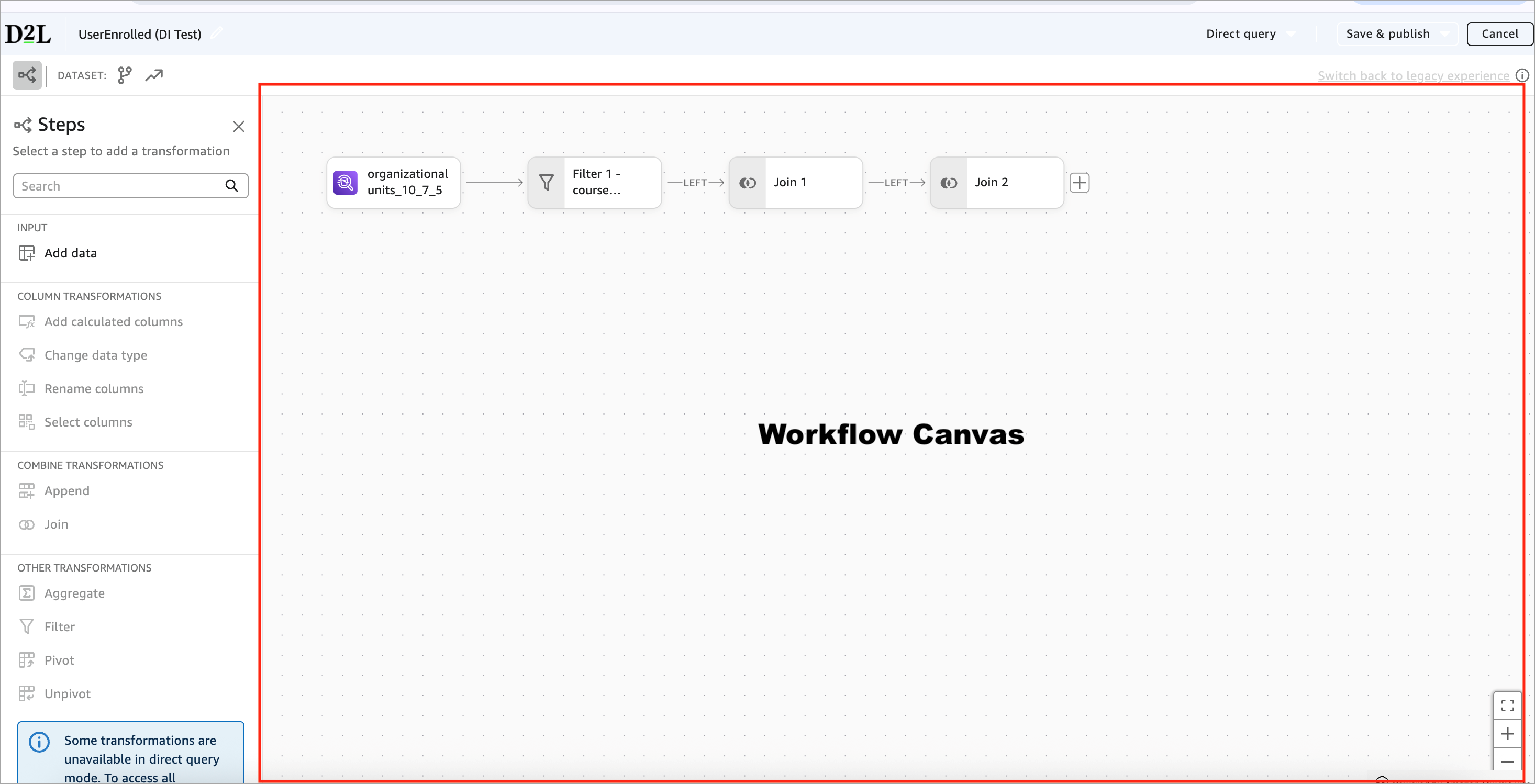Open Add calculated columns transformation

[113, 321]
